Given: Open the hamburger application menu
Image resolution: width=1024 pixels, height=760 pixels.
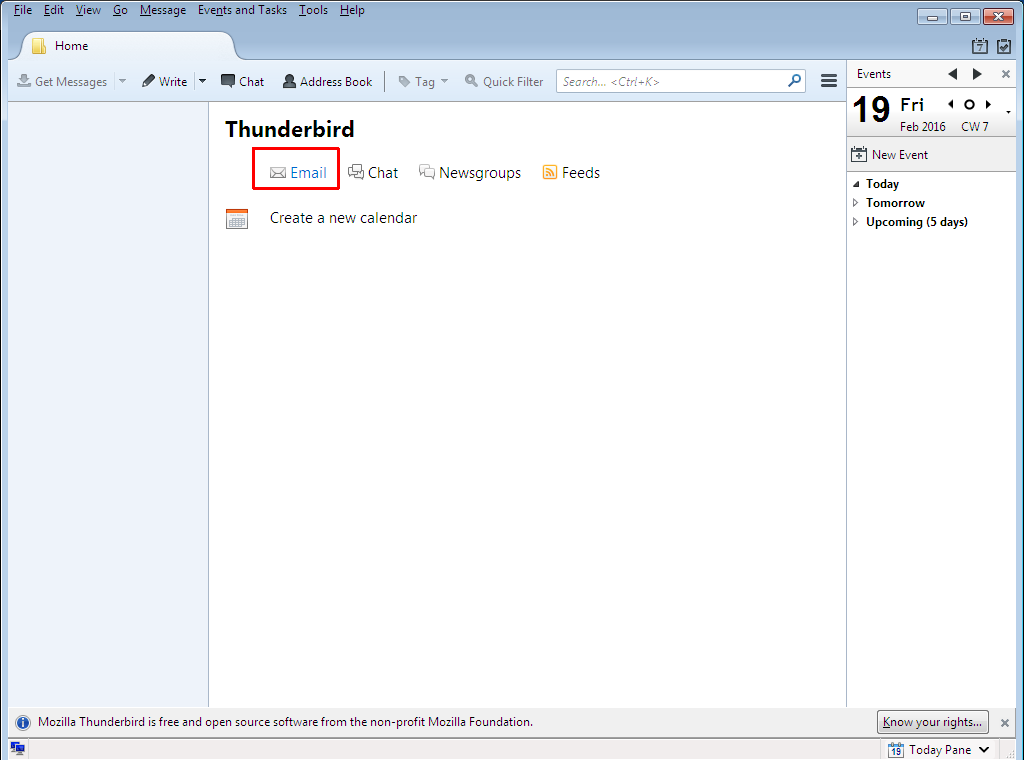Looking at the screenshot, I should pyautogui.click(x=829, y=81).
